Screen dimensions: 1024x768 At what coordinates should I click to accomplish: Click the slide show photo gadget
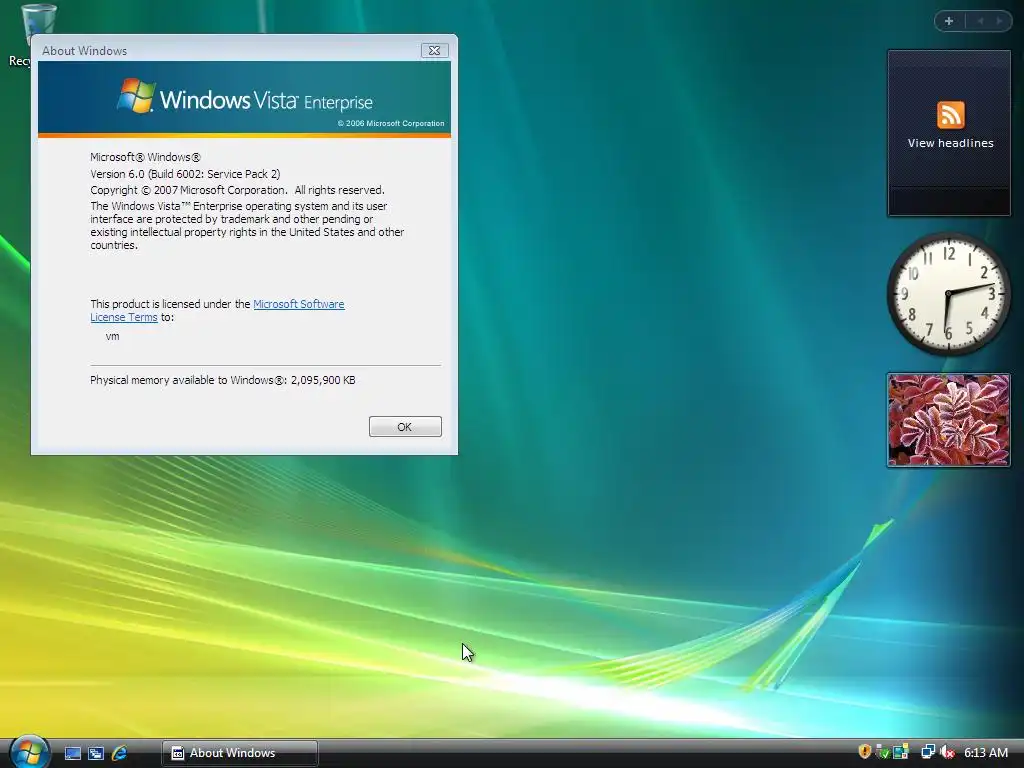click(x=948, y=420)
